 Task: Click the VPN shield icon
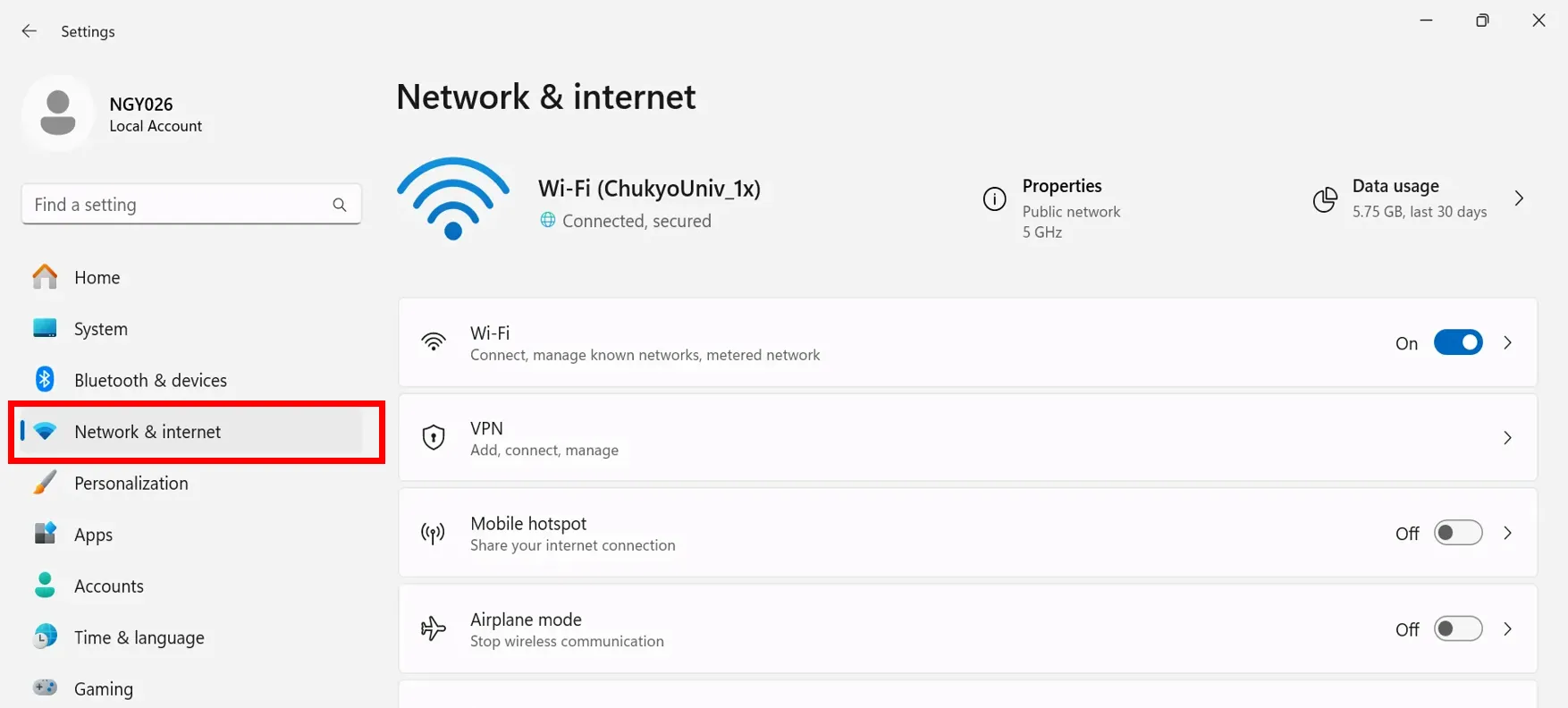coord(434,438)
